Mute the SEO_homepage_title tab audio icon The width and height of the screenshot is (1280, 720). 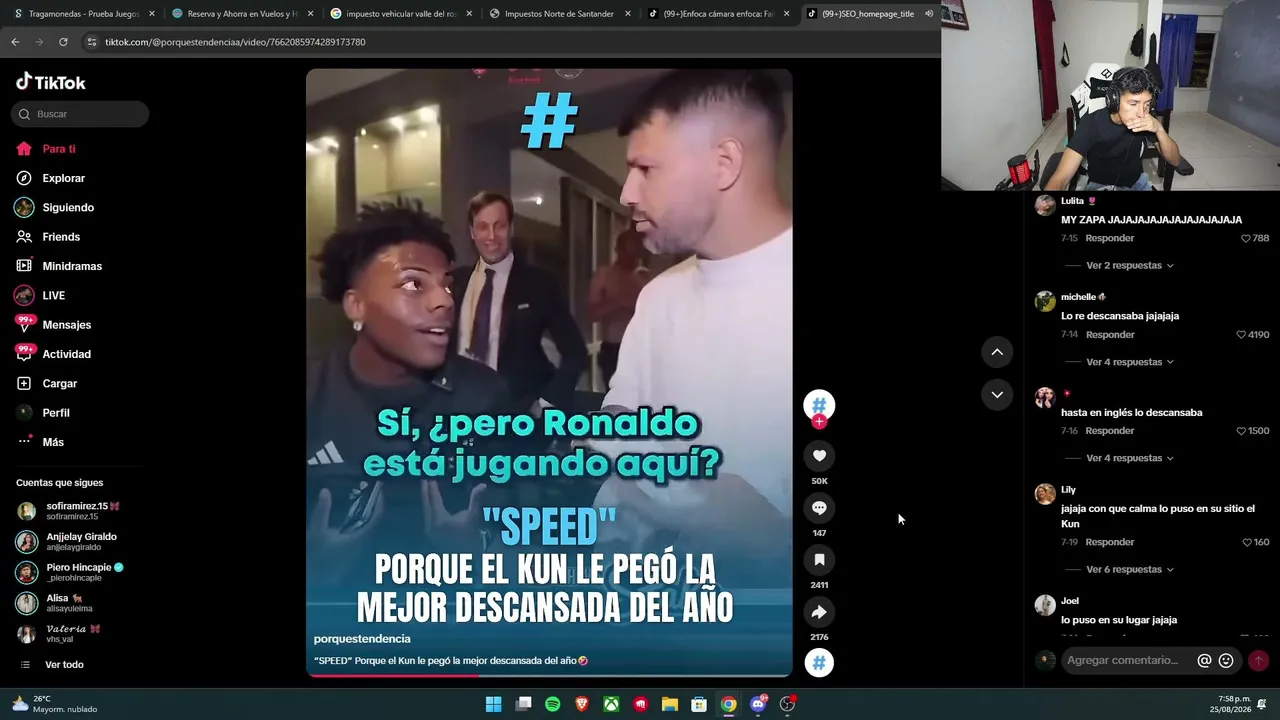click(929, 14)
